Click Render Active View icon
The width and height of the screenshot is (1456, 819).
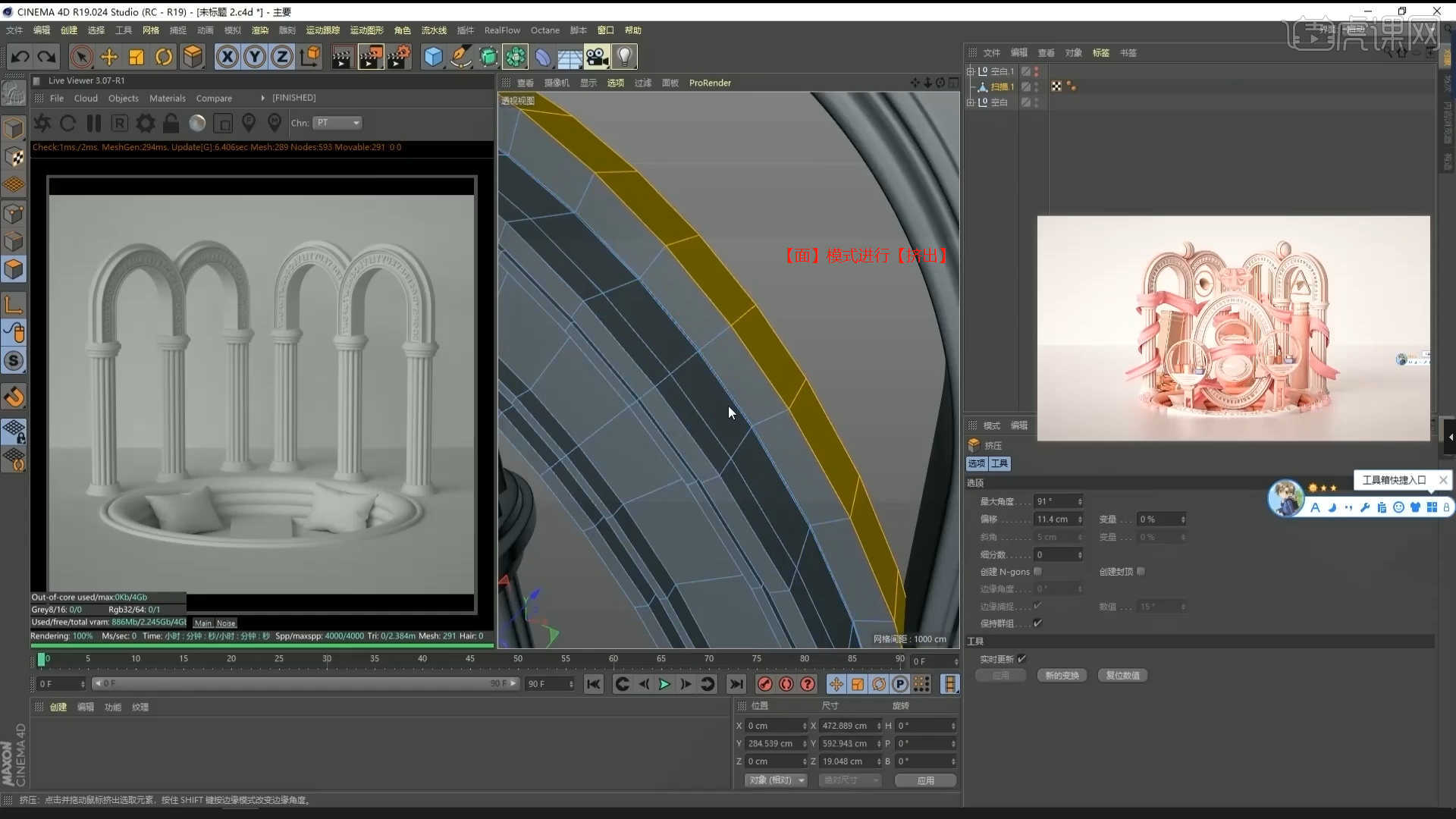[x=342, y=57]
